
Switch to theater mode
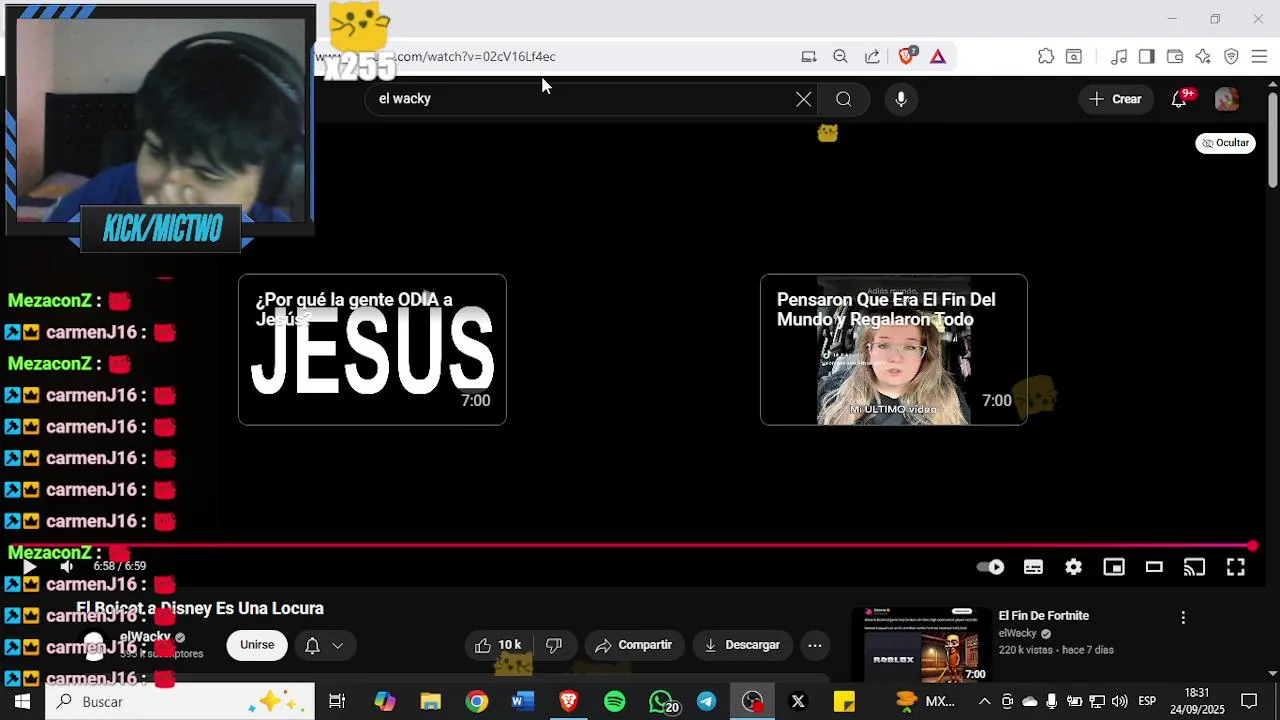tap(1154, 567)
